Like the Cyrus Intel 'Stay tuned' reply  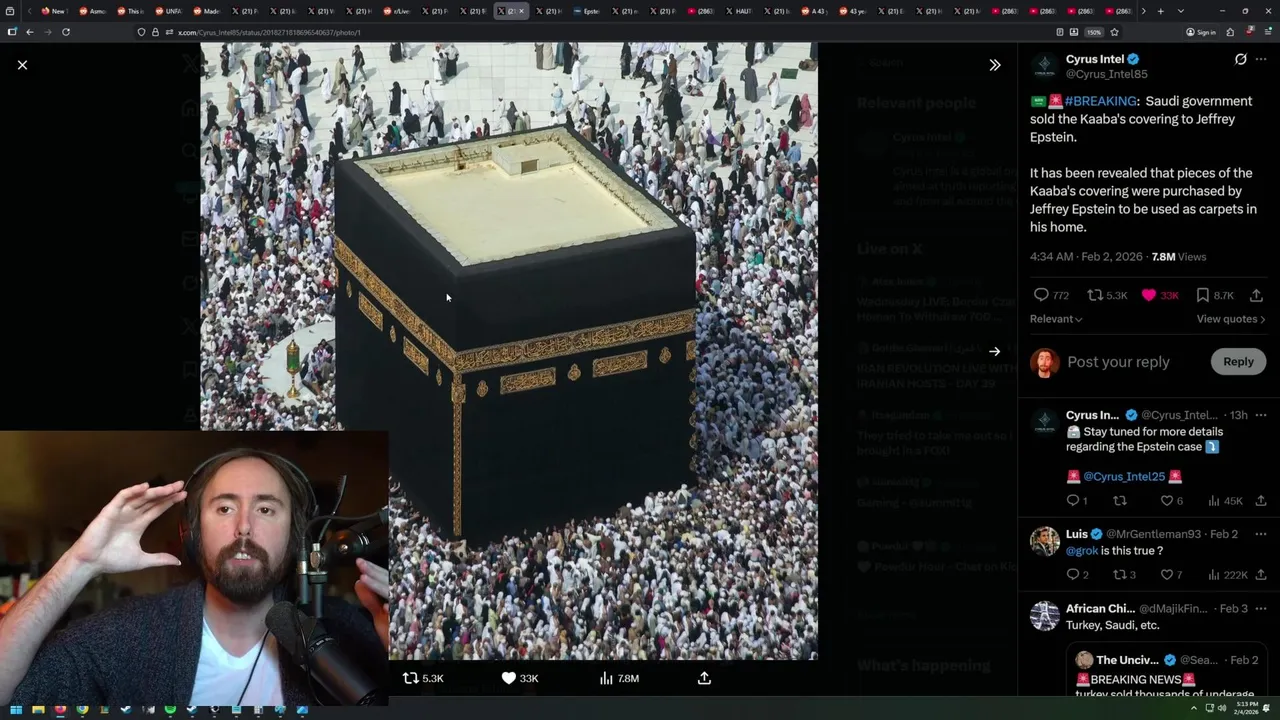(x=1171, y=501)
